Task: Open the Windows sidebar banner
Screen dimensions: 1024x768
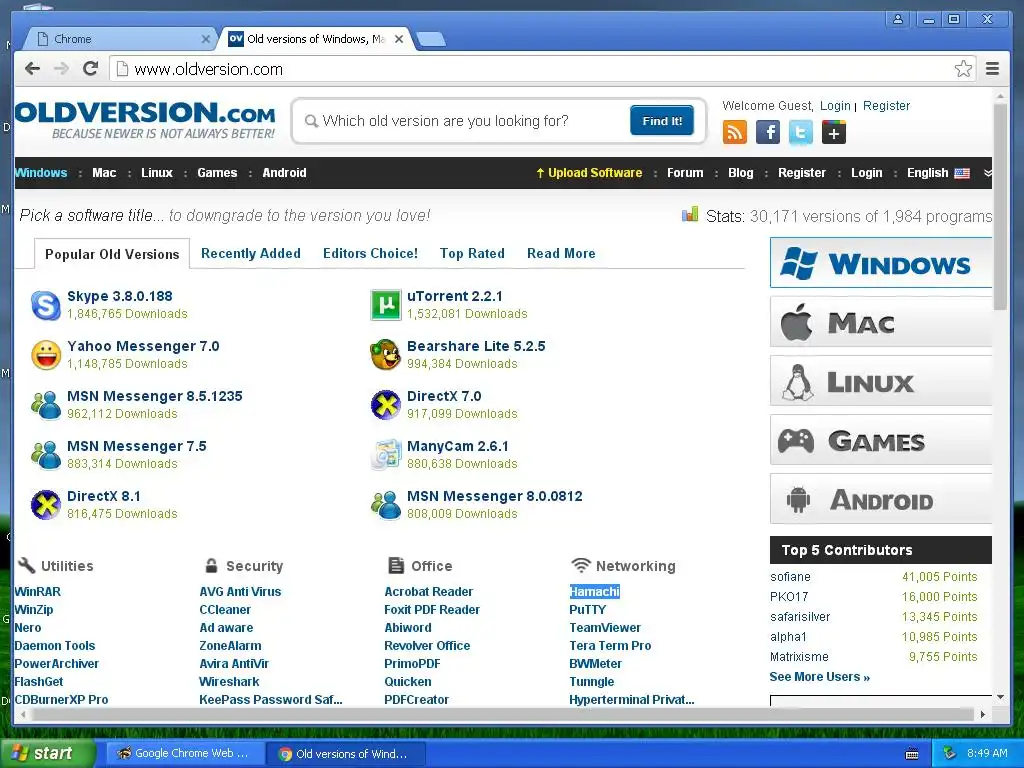Action: pos(881,263)
